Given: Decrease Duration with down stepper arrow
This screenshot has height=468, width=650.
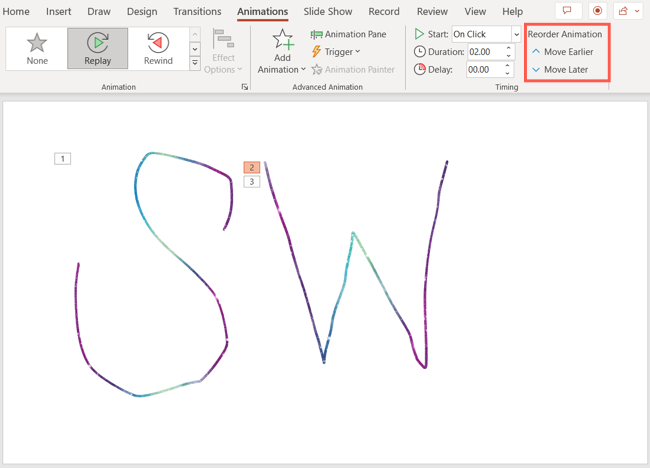Looking at the screenshot, I should point(509,56).
